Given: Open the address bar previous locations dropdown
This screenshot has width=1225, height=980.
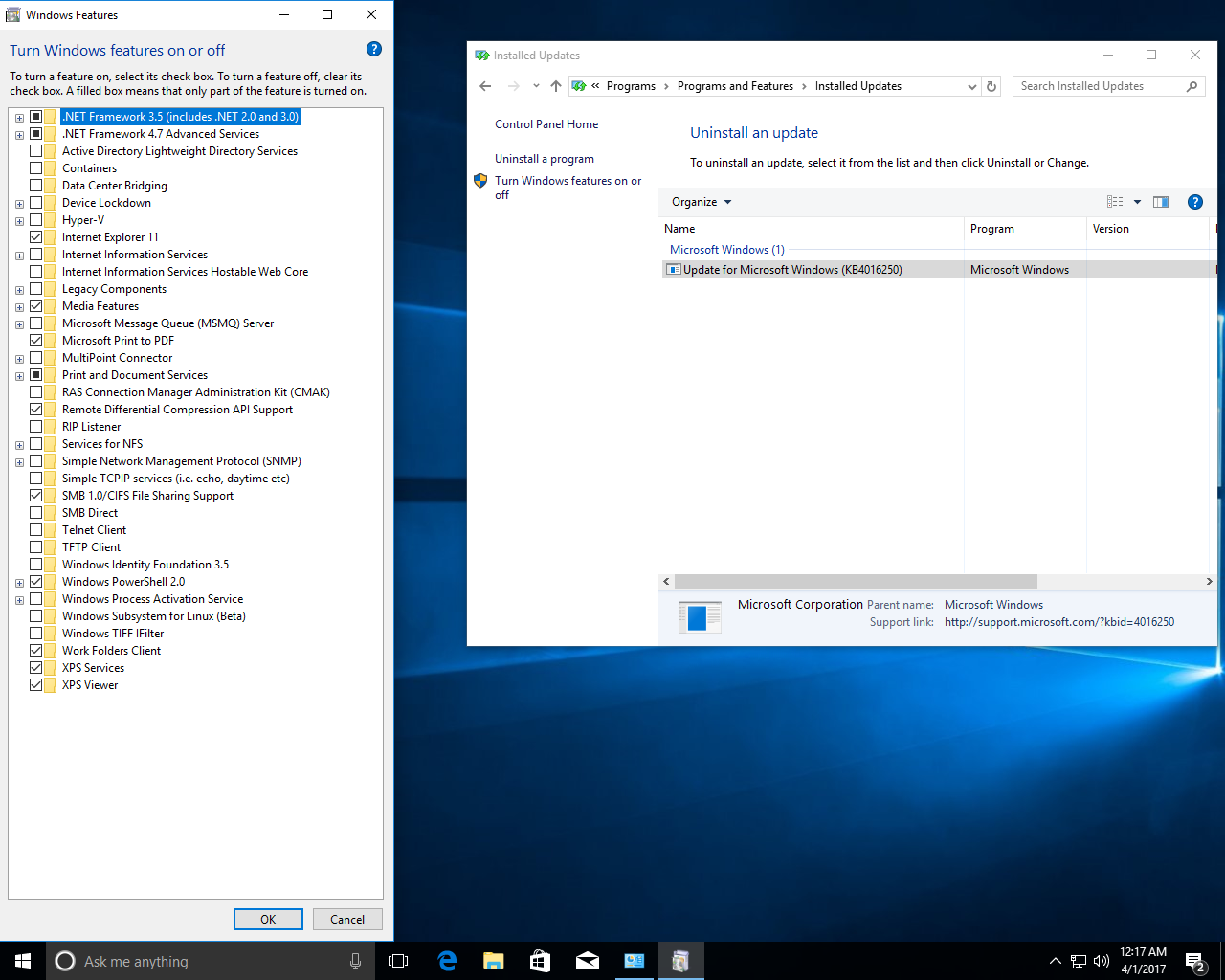Looking at the screenshot, I should (x=972, y=86).
